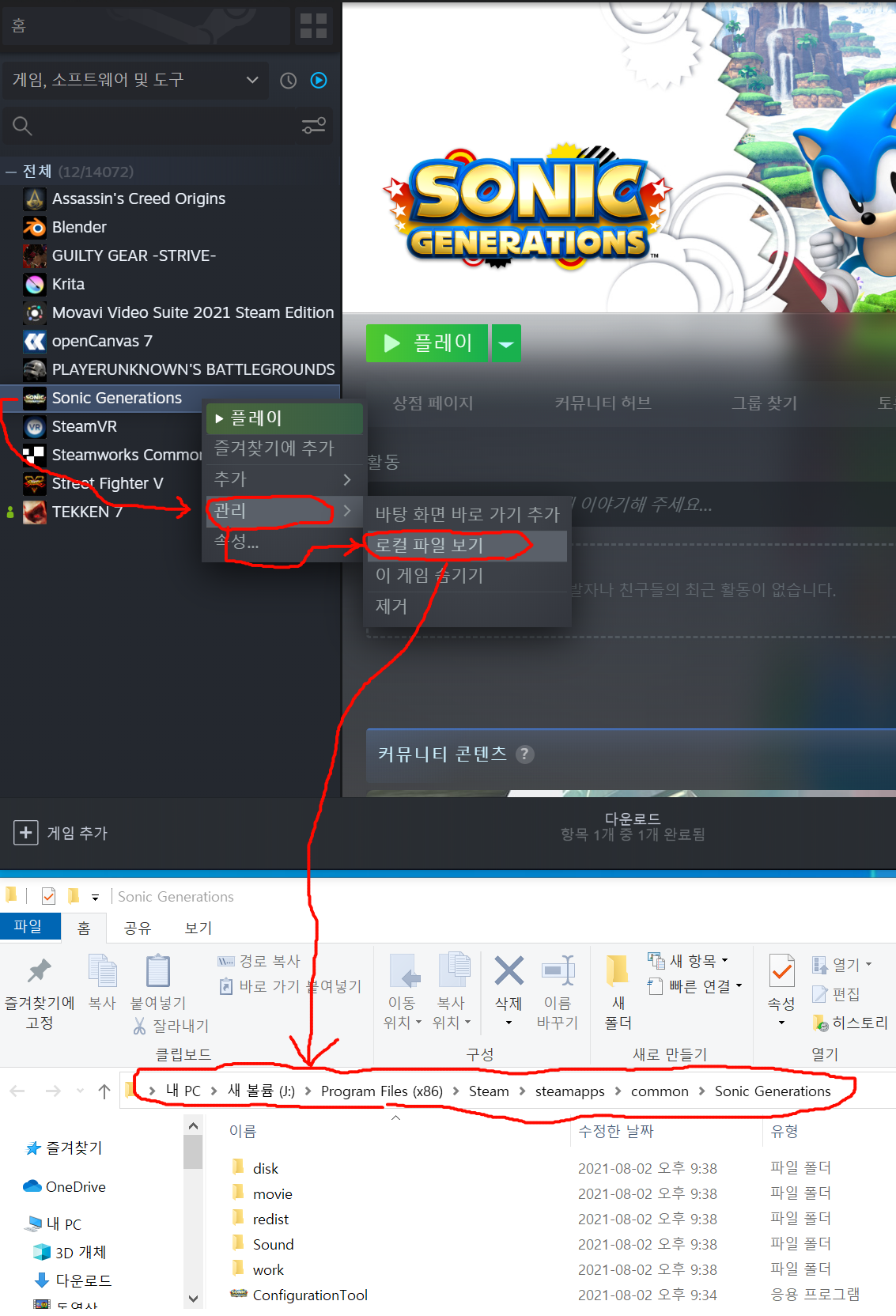Select PLAYERUNKNOWN'S BATTLEGROUNDS entry
Image resolution: width=896 pixels, height=1316 pixels.
tap(194, 369)
